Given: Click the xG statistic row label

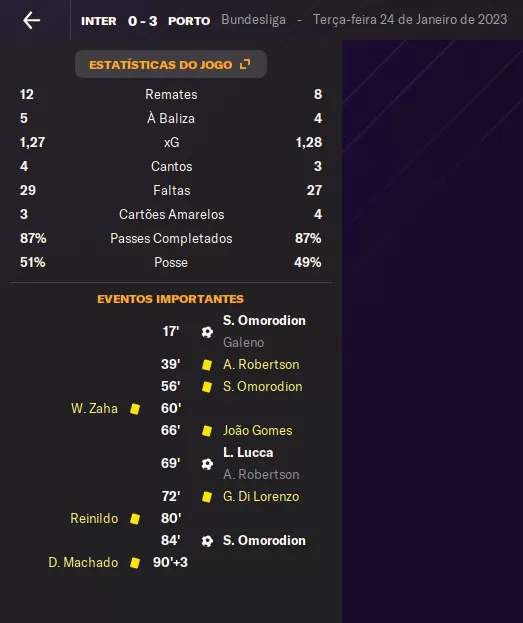Looking at the screenshot, I should (x=171, y=142).
